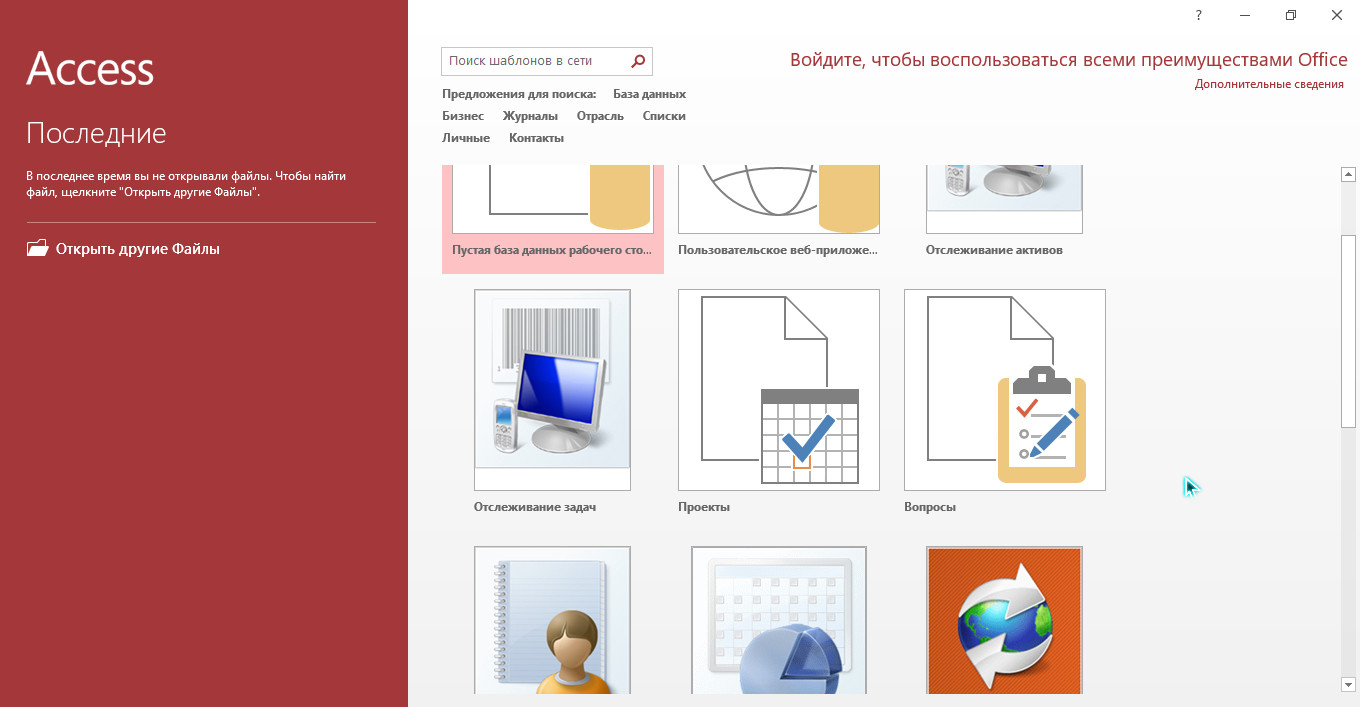The width and height of the screenshot is (1360, 707).
Task: Click the Проекты label text
Action: point(704,507)
